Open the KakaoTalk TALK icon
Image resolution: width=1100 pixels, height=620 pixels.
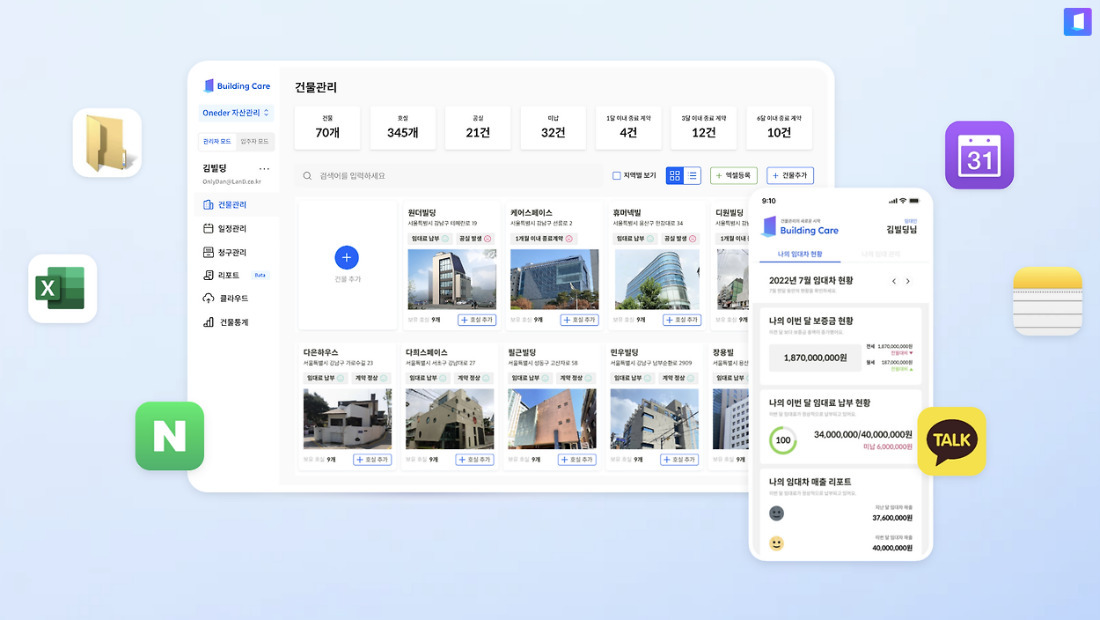(951, 441)
